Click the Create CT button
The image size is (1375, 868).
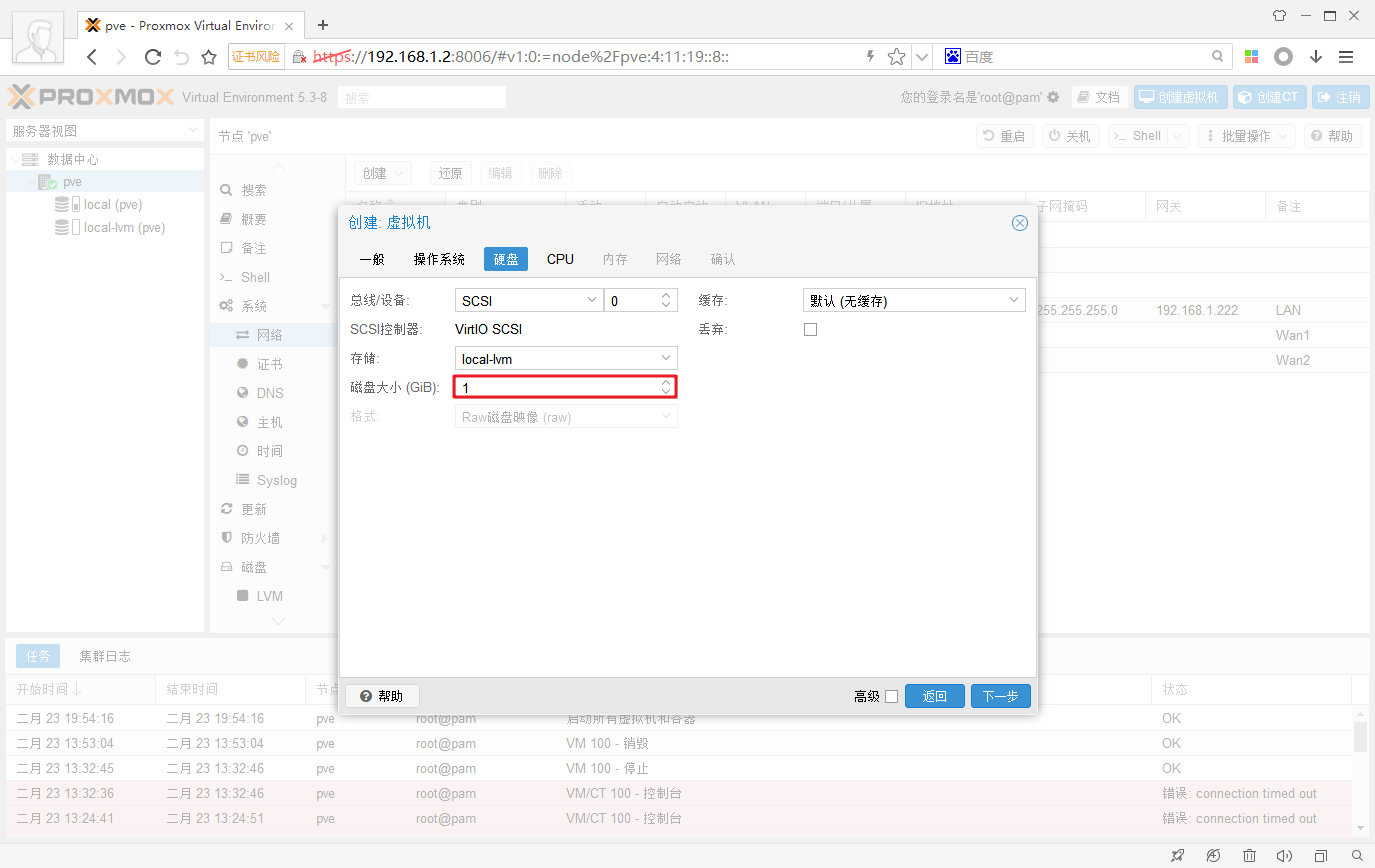(x=1268, y=97)
